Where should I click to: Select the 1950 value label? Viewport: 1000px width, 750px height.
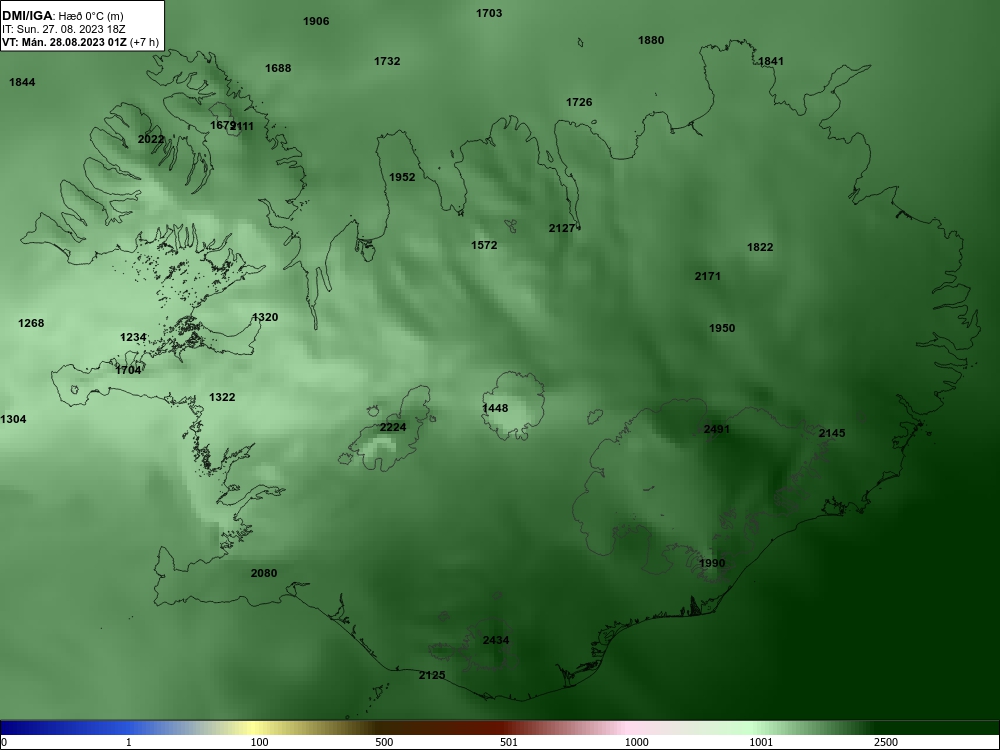point(722,328)
